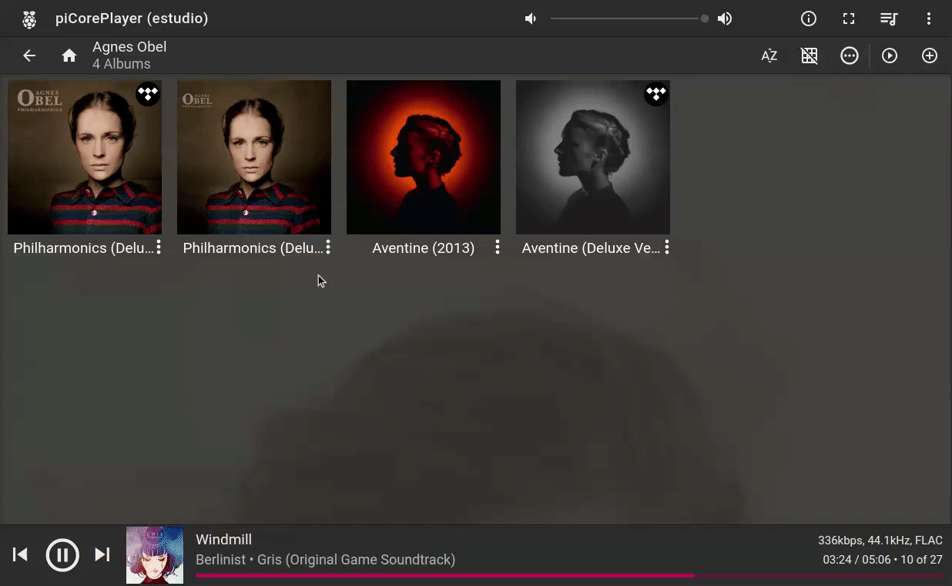Open the Aventine (2013) red album cover

pyautogui.click(x=423, y=157)
